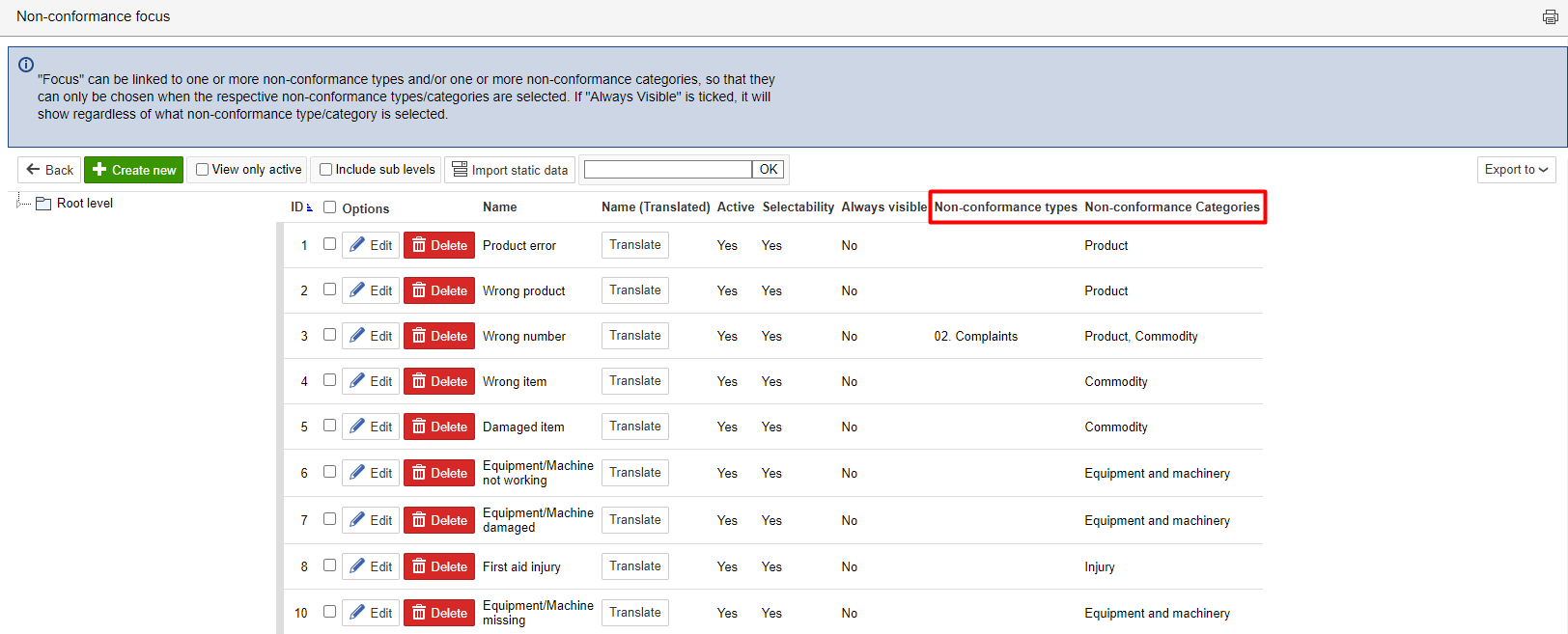Click the Root level folder in the tree
Viewport: 1568px width, 634px height.
click(x=84, y=204)
